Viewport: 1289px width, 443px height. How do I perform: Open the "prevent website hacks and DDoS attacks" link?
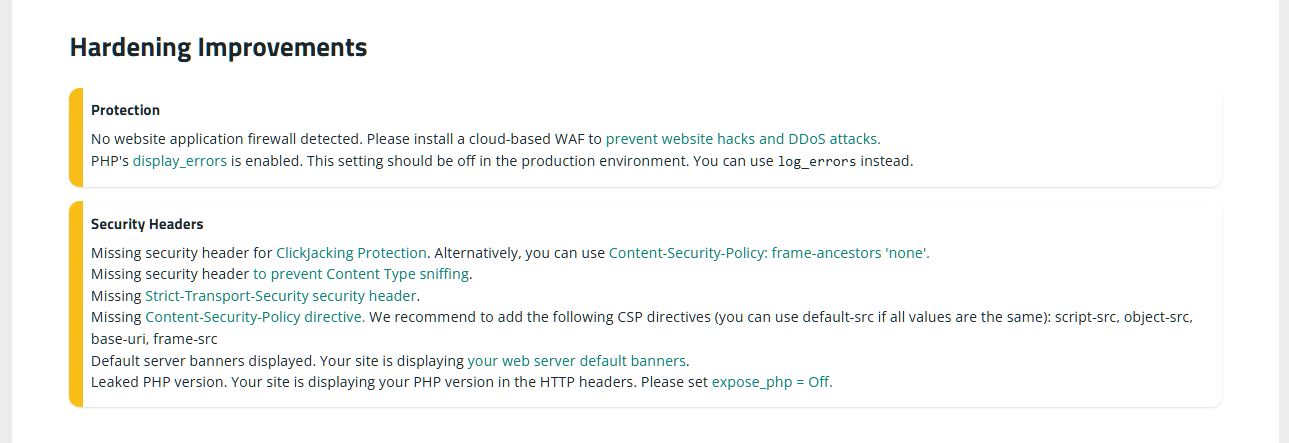click(742, 139)
